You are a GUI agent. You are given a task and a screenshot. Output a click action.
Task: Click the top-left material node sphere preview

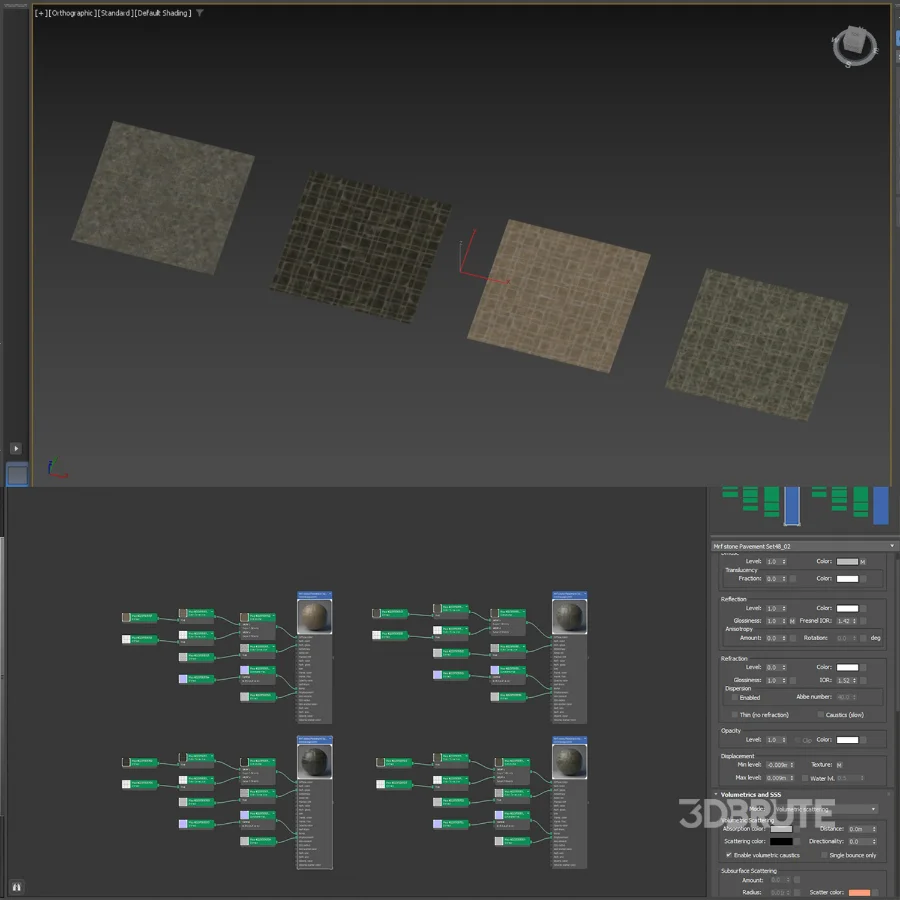[x=315, y=616]
